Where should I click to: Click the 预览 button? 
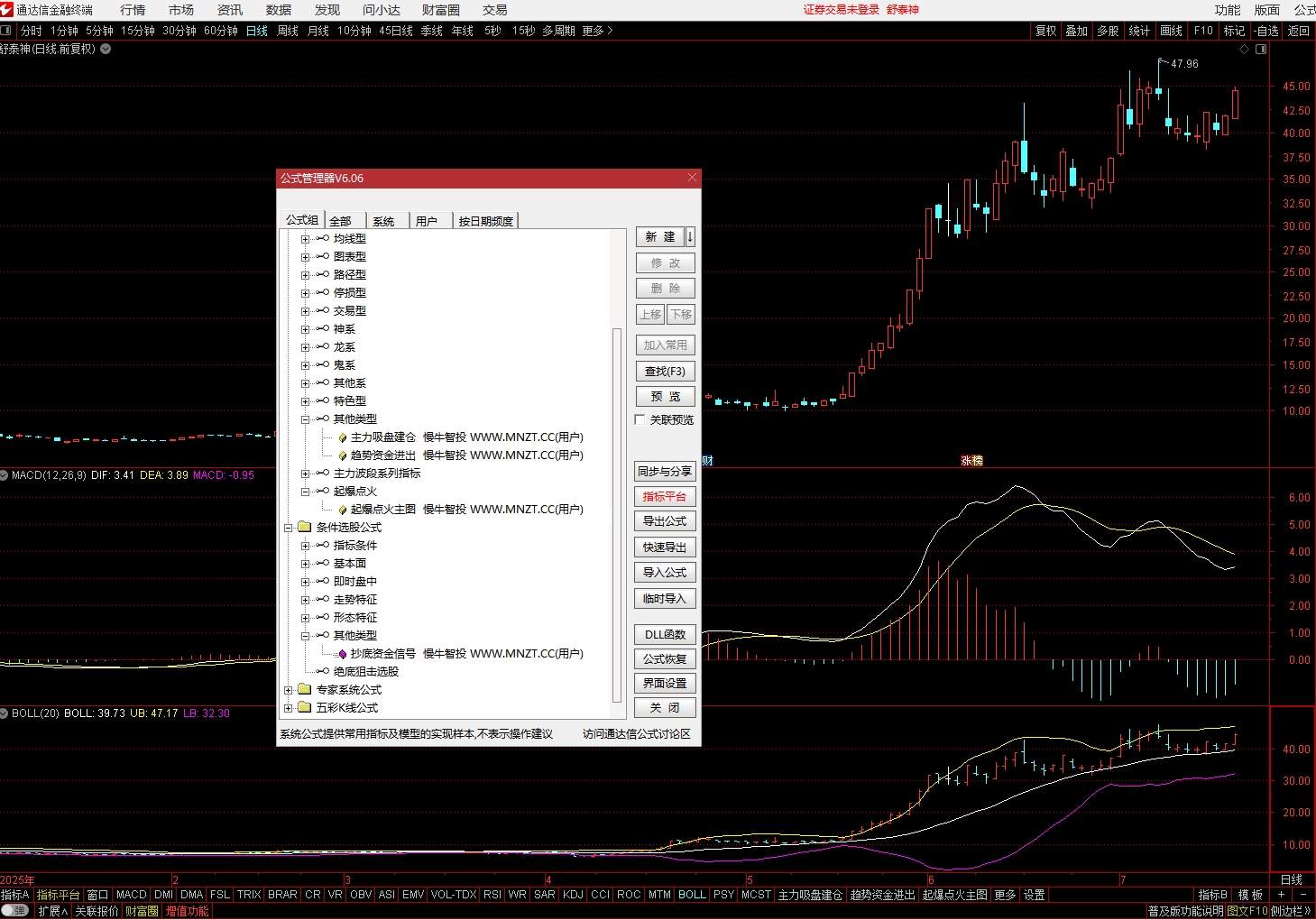(x=665, y=396)
